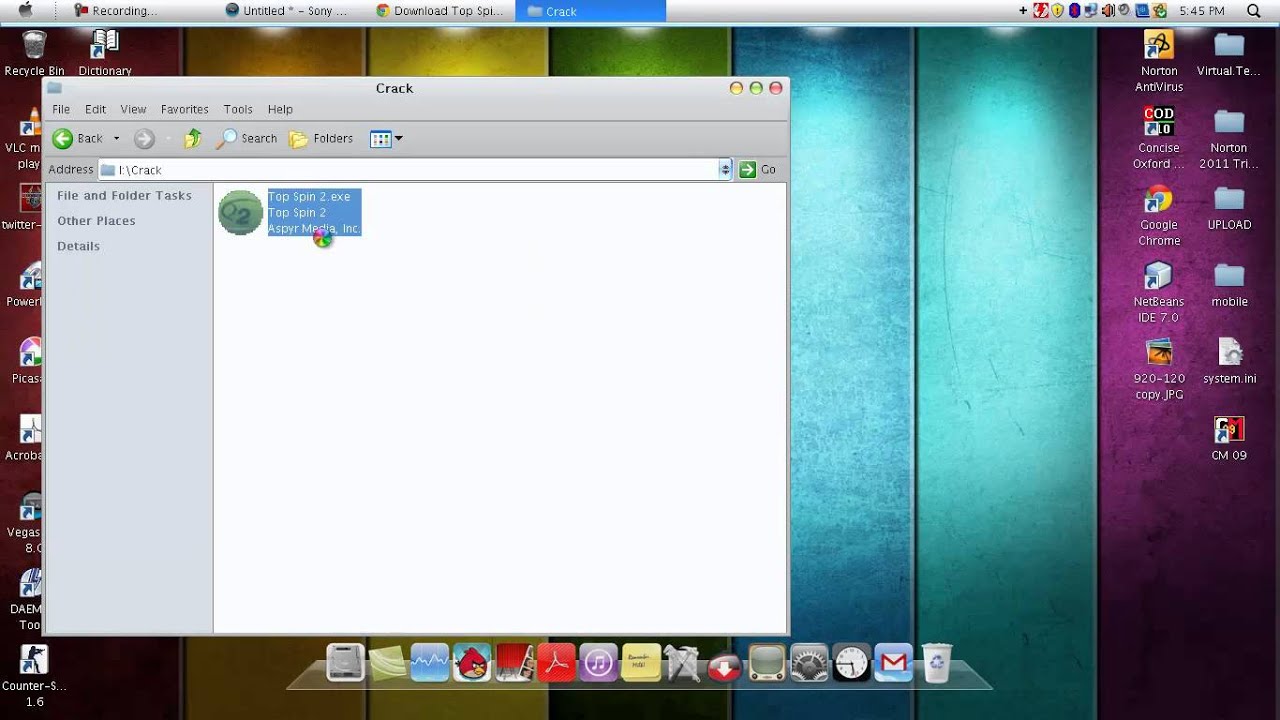Launch Angry Birds from dock
This screenshot has width=1280, height=720.
tap(471, 663)
